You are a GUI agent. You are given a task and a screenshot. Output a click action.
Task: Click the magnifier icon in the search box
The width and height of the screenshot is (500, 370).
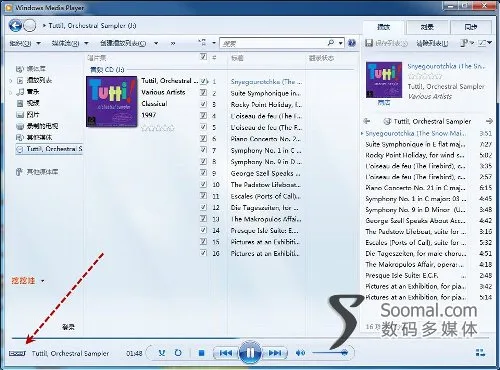(x=331, y=43)
